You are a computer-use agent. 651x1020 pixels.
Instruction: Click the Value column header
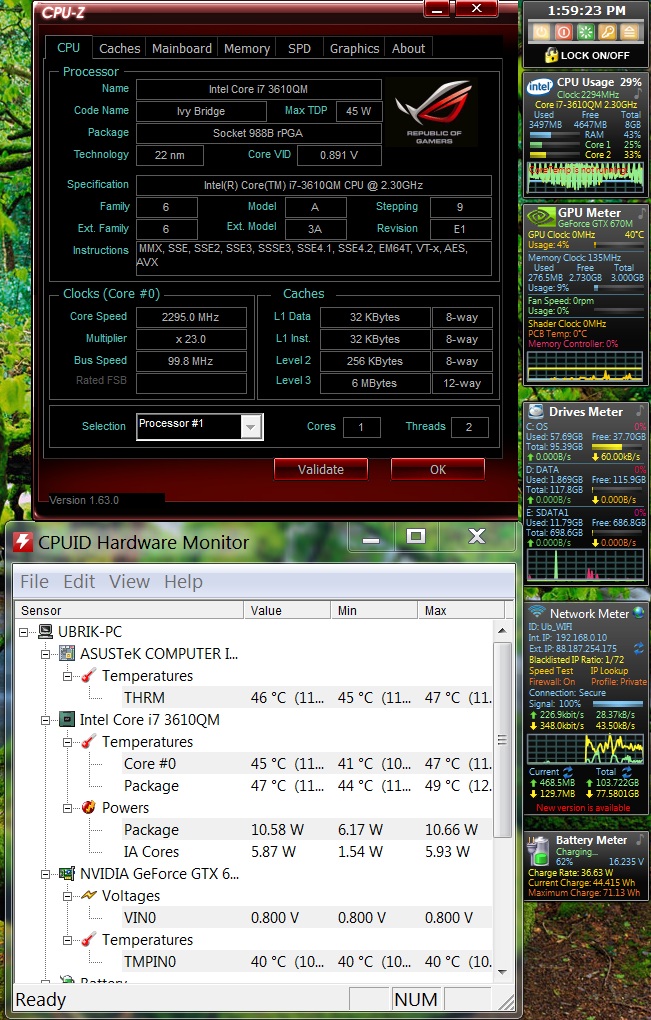[287, 610]
